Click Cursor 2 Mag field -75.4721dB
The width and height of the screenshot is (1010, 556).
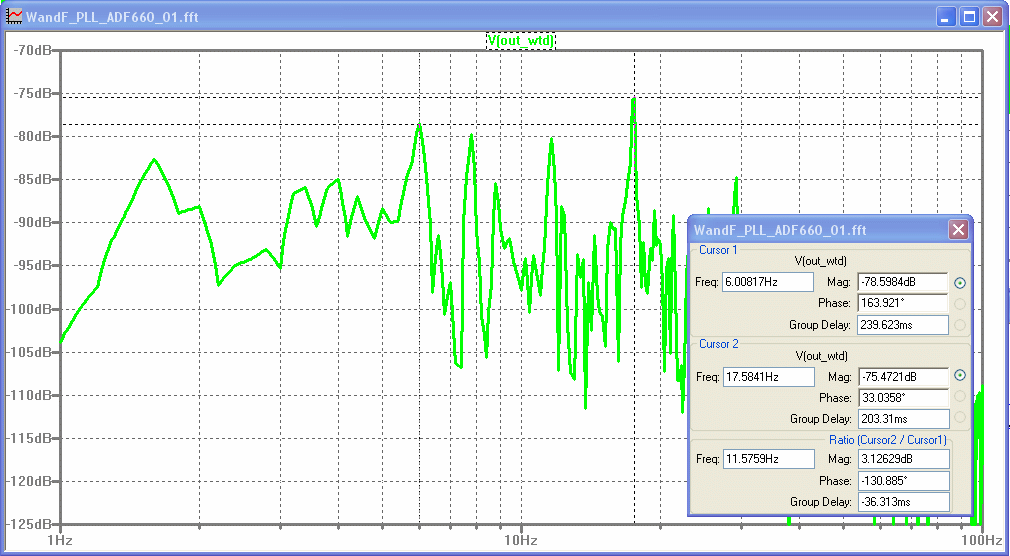[x=903, y=376]
